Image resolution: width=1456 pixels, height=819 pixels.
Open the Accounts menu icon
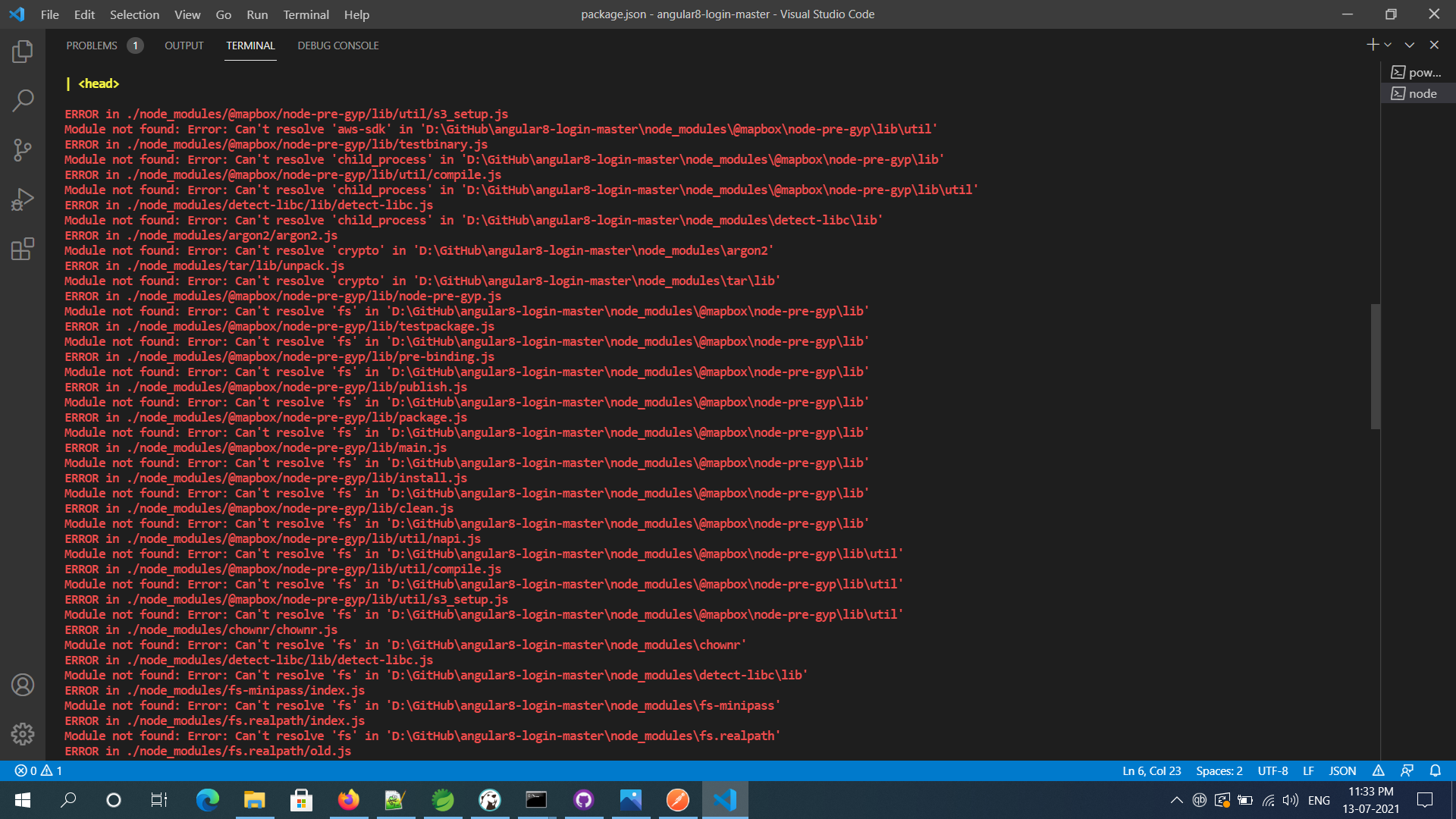point(23,685)
